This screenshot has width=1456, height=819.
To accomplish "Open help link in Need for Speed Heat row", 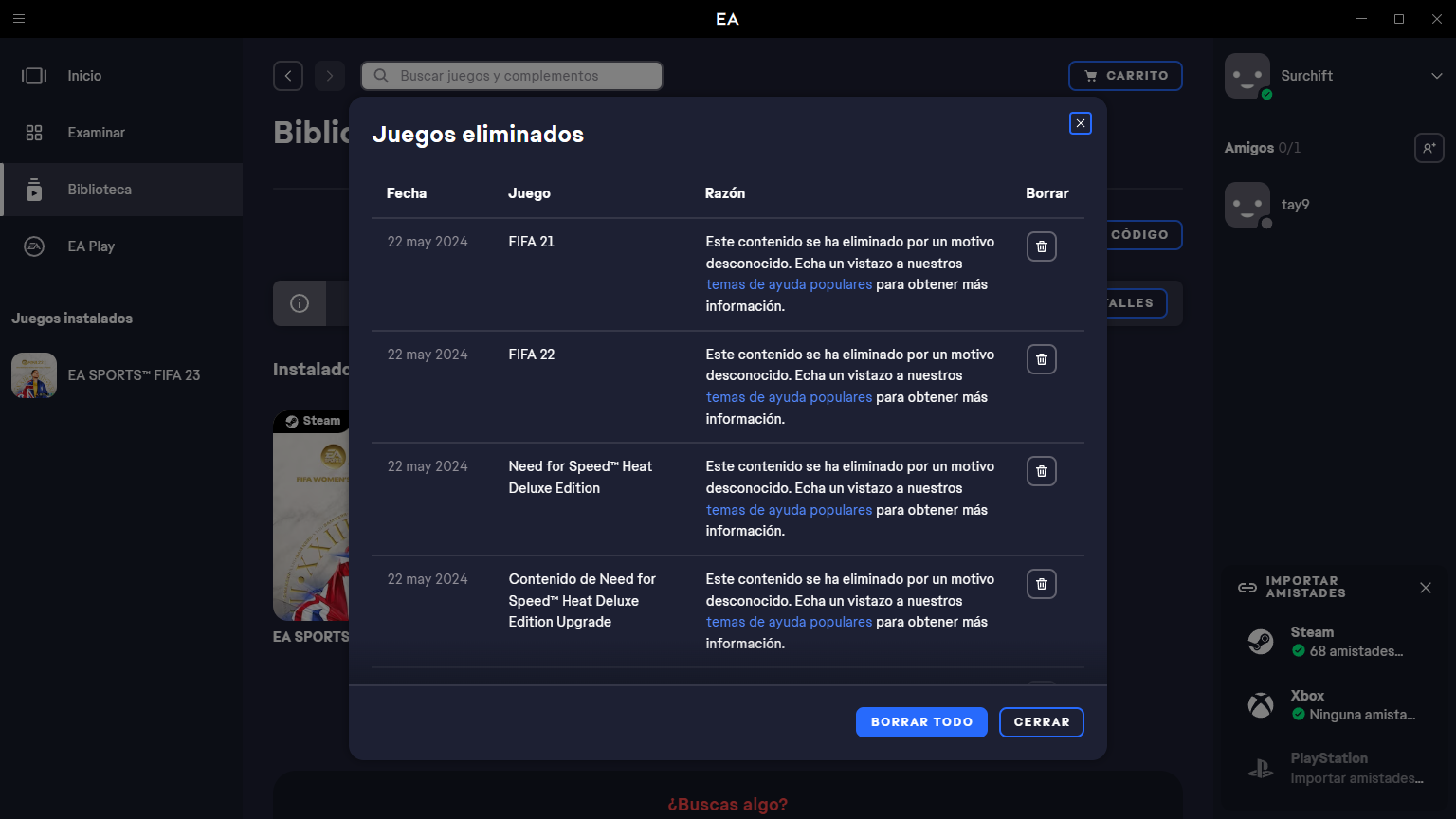I will coord(789,510).
